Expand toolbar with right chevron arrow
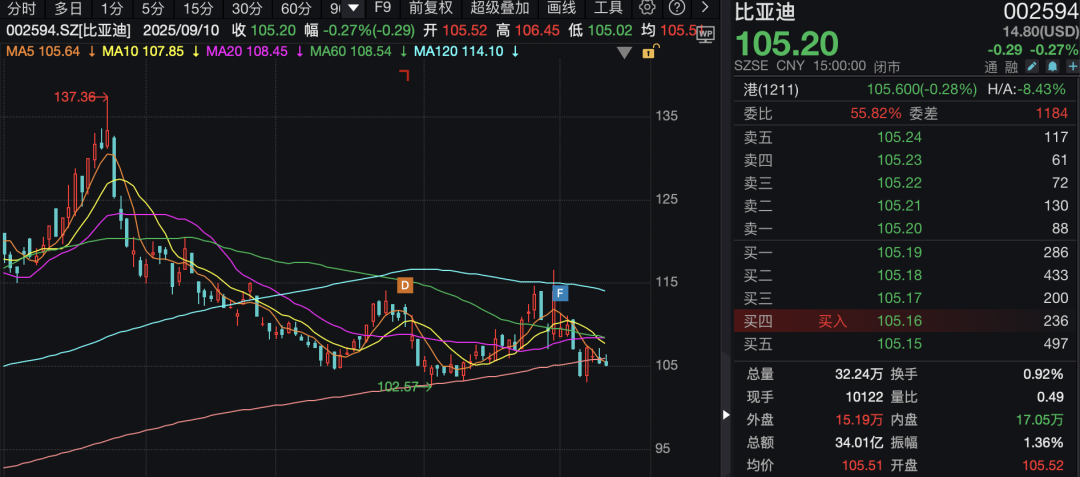Screen dimensions: 1080x477 click(x=705, y=8)
